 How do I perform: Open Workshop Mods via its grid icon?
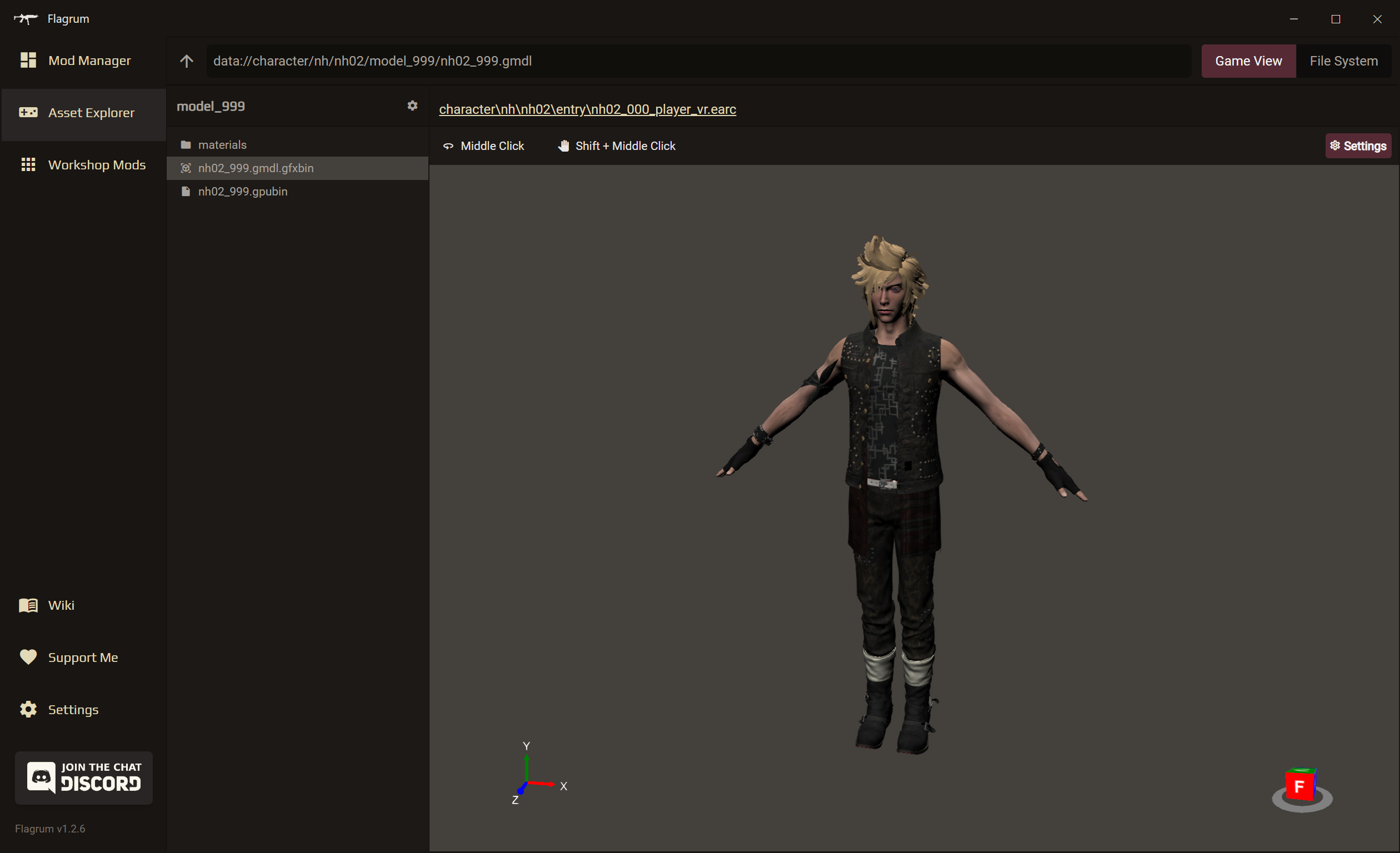tap(28, 164)
